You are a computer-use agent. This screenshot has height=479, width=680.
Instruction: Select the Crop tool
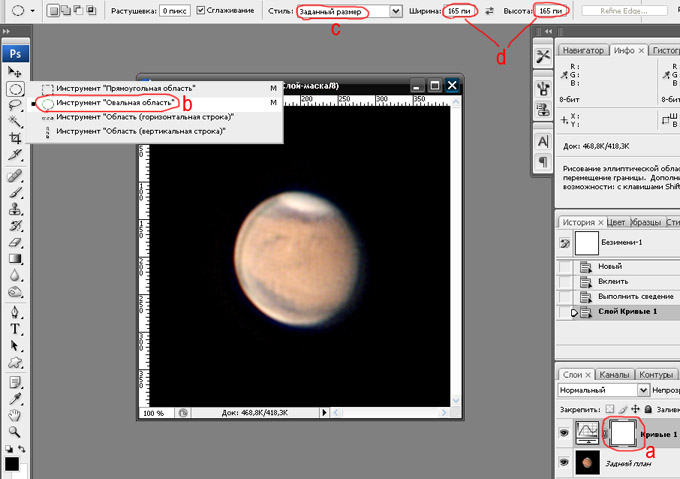pos(14,139)
